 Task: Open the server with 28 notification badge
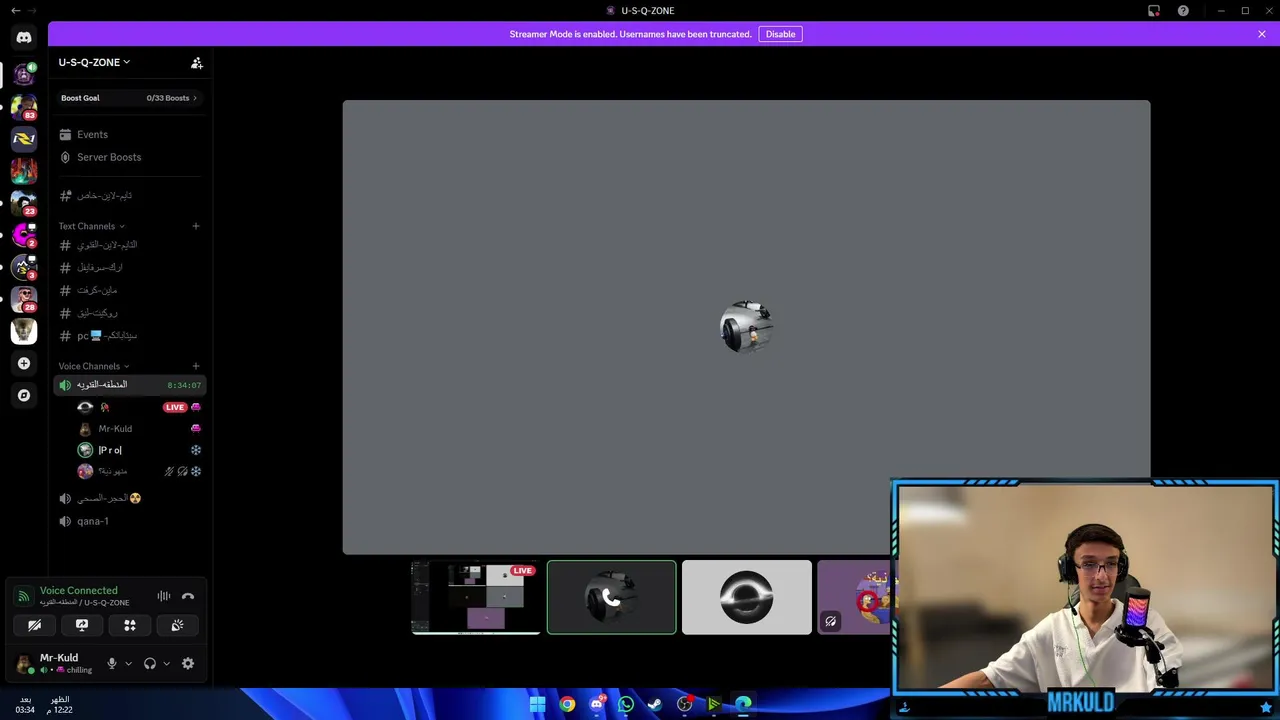(24, 298)
